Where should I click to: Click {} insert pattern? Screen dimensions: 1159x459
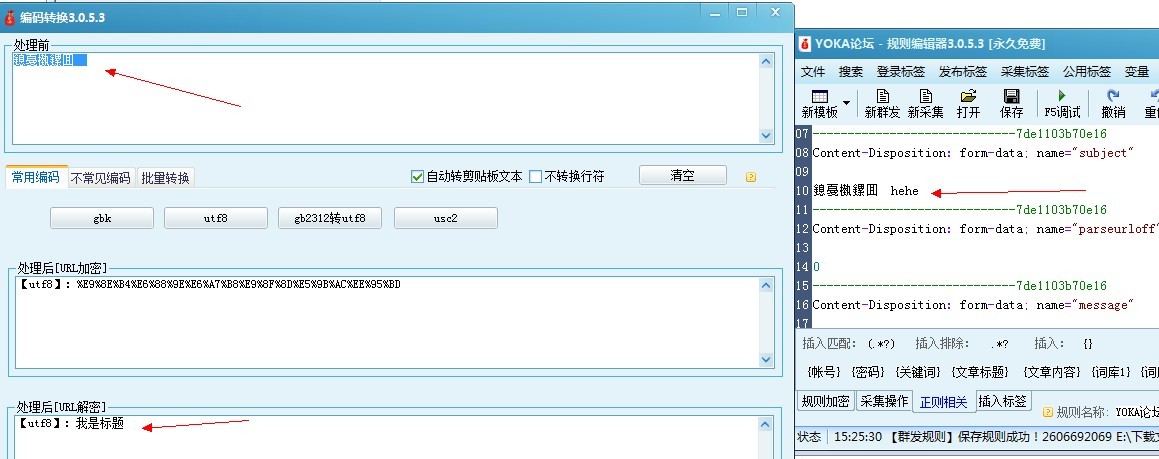click(x=1087, y=344)
